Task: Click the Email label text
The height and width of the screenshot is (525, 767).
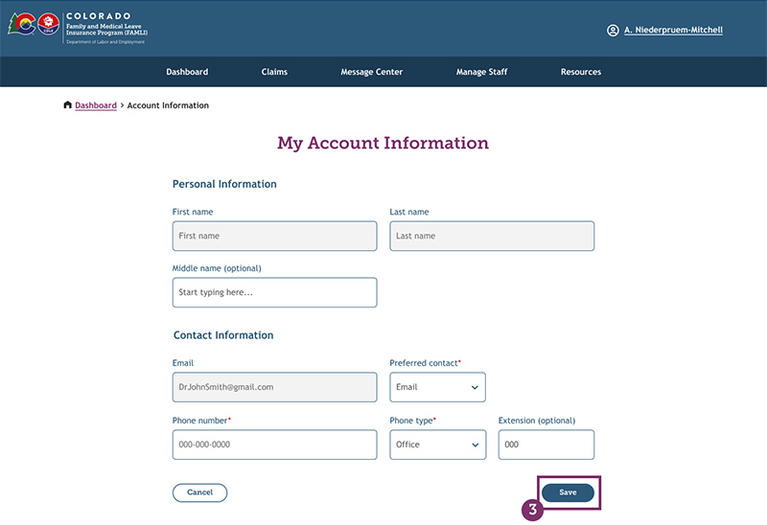Action: click(x=183, y=363)
